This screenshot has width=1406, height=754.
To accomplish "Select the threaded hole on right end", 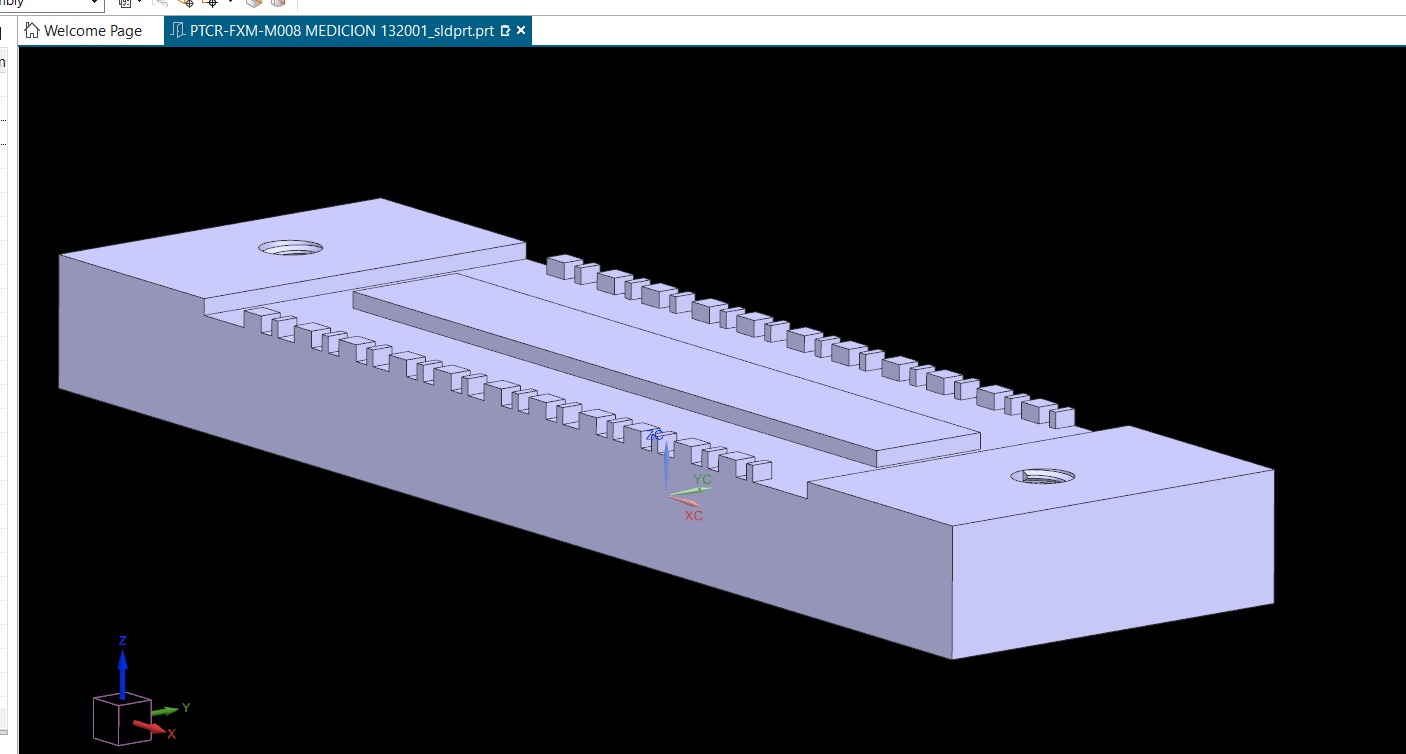I will [x=1043, y=476].
